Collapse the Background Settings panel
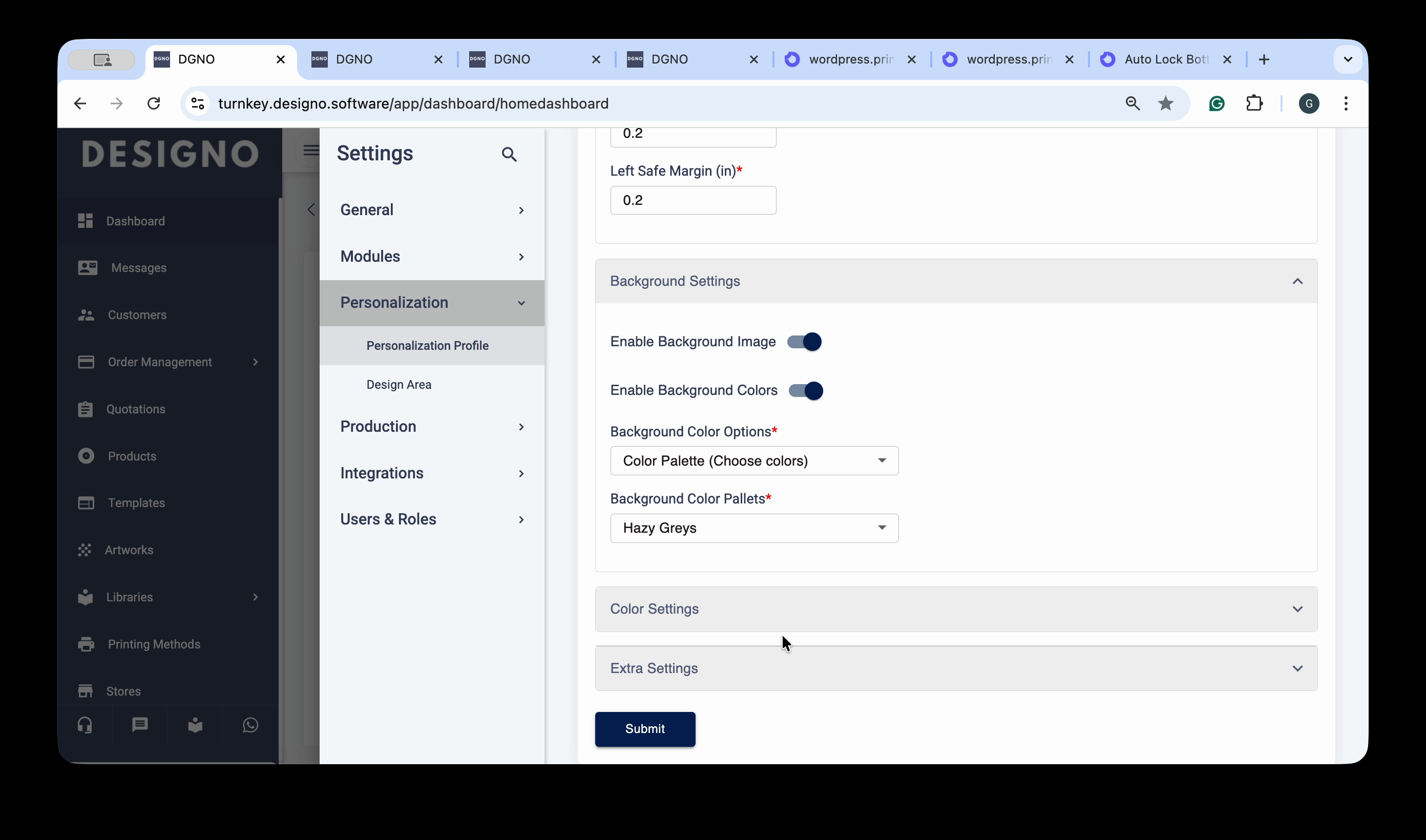This screenshot has height=840, width=1426. 1297,281
